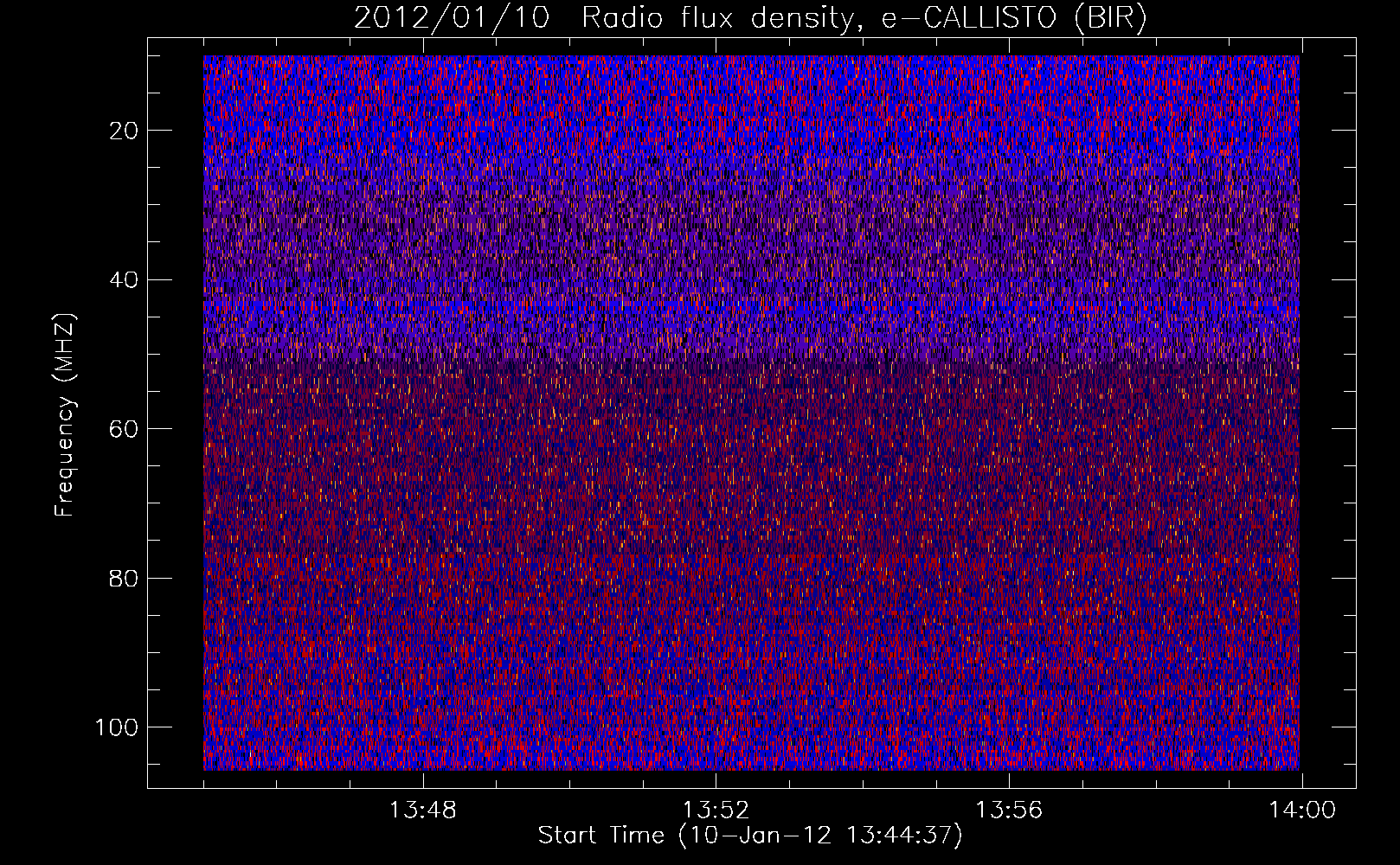Click the 20 frequency tick label
The width and height of the screenshot is (1400, 865).
click(x=125, y=131)
